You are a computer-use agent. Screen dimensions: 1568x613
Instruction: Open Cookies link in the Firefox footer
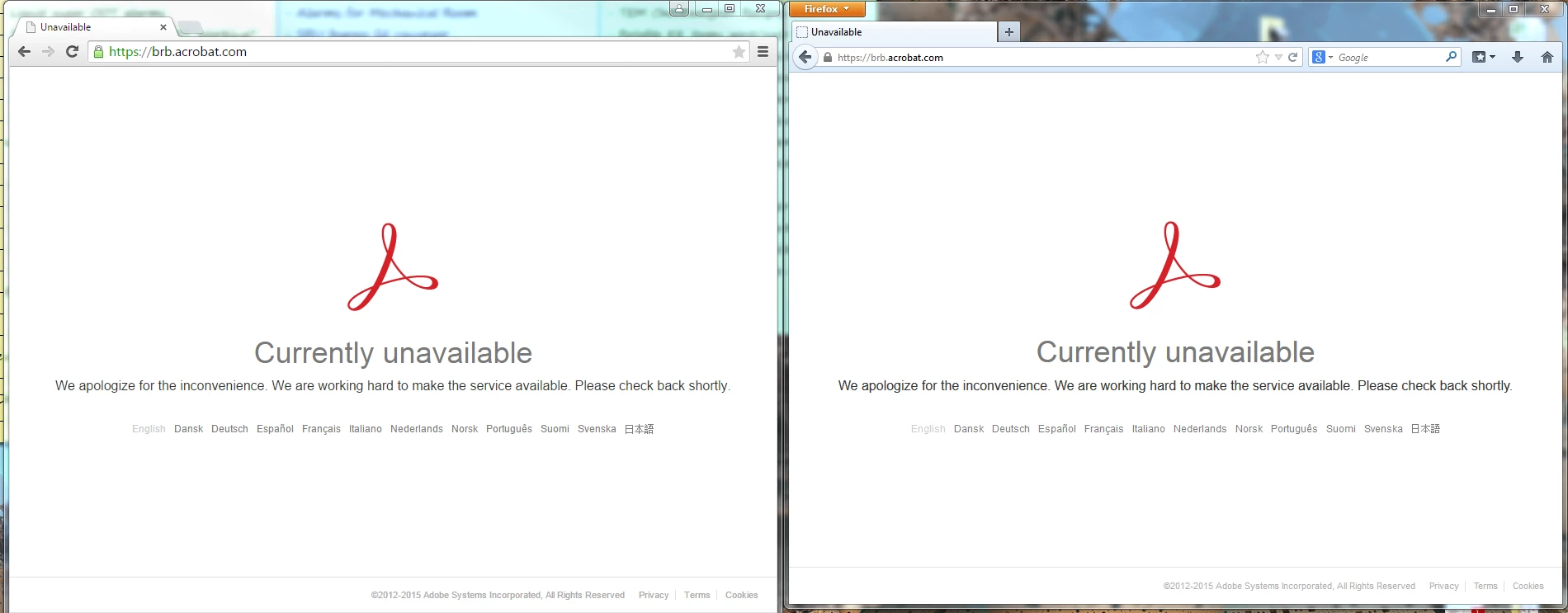[x=1528, y=586]
